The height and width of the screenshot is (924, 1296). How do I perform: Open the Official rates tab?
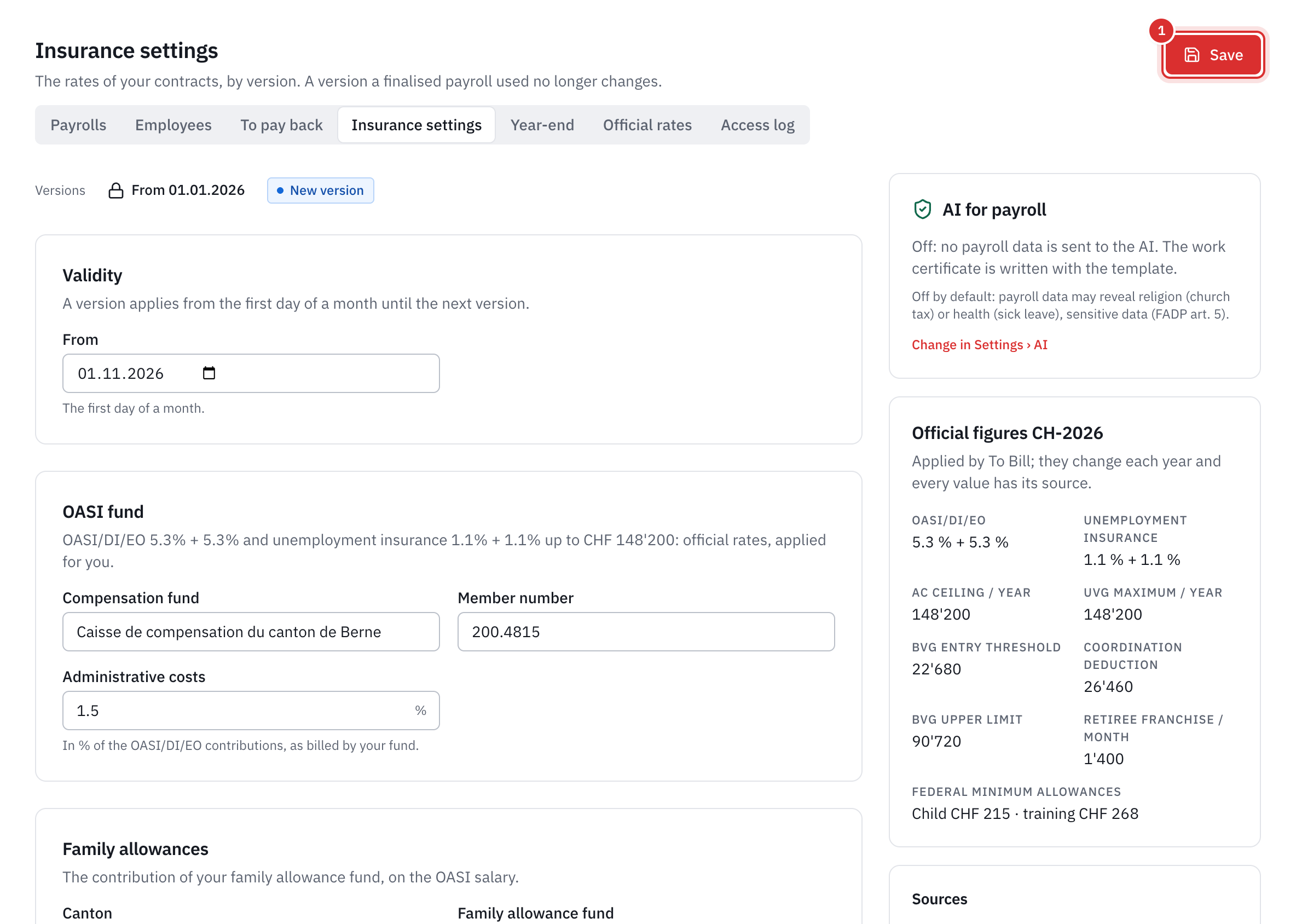(x=647, y=125)
